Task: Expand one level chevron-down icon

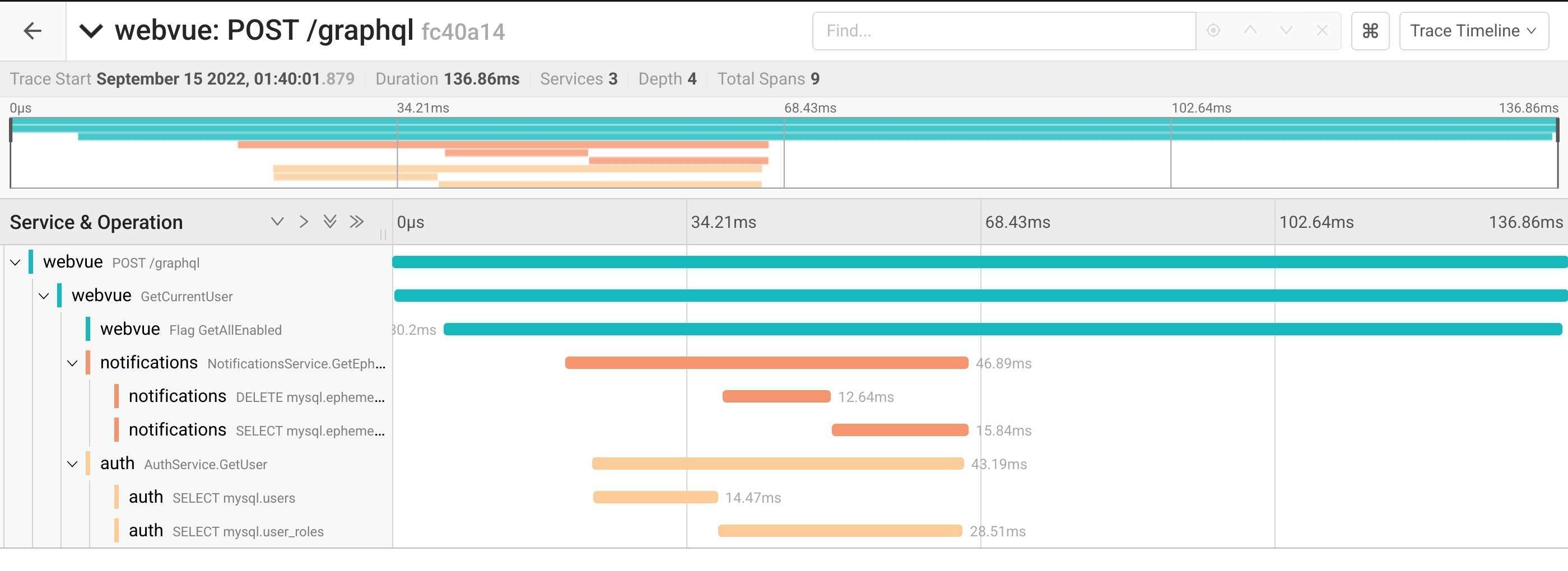Action: point(277,222)
